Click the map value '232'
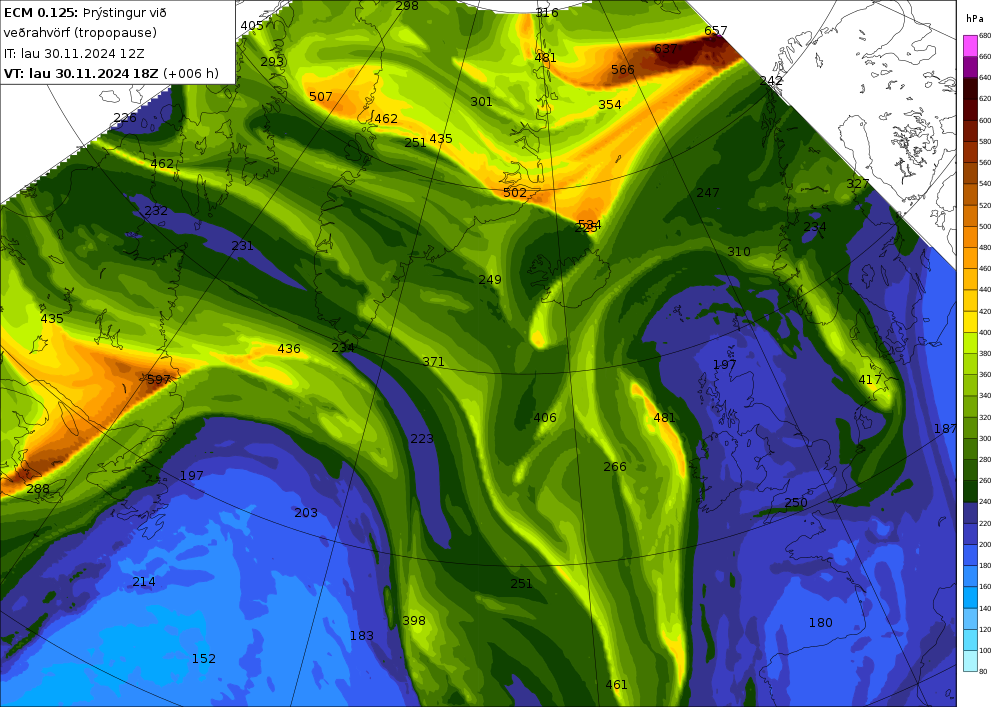The image size is (1000, 707). tap(156, 210)
